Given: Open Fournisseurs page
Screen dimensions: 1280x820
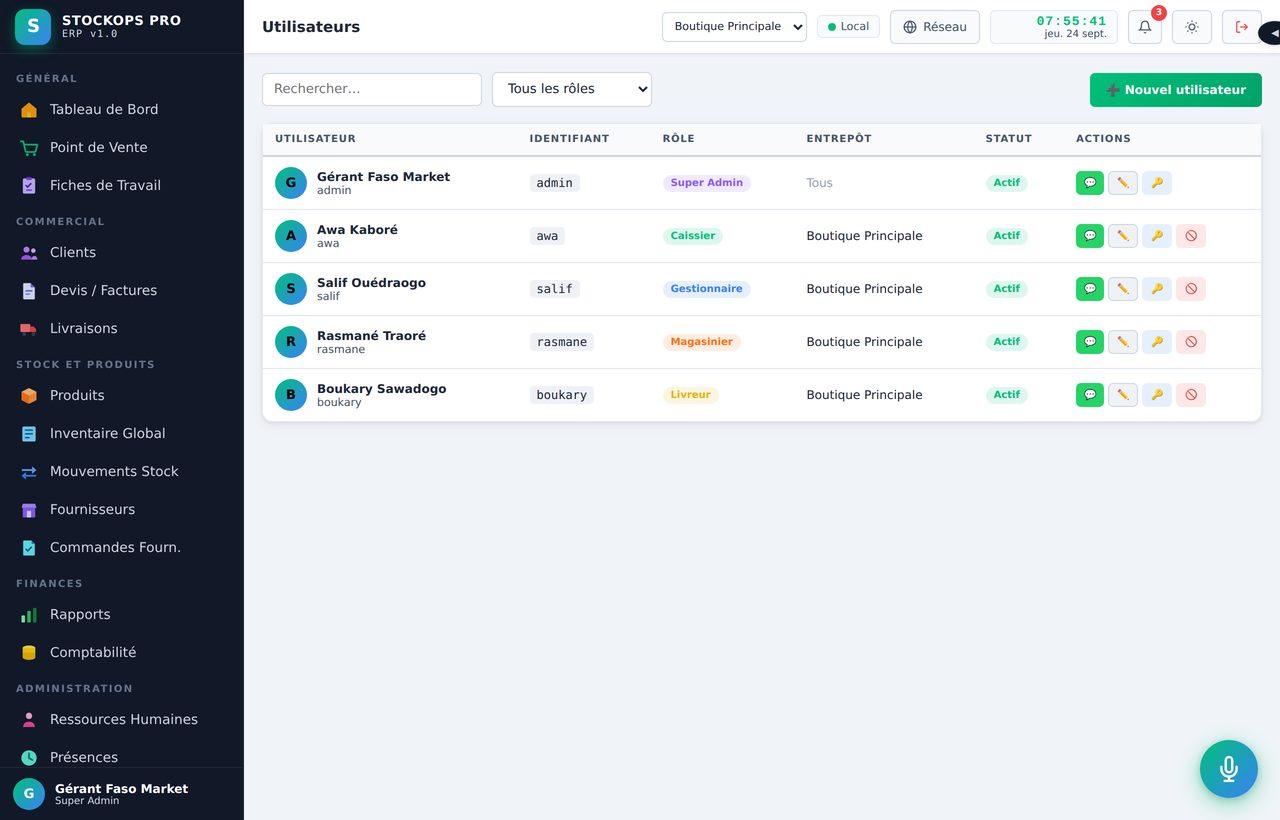Looking at the screenshot, I should [122, 510].
